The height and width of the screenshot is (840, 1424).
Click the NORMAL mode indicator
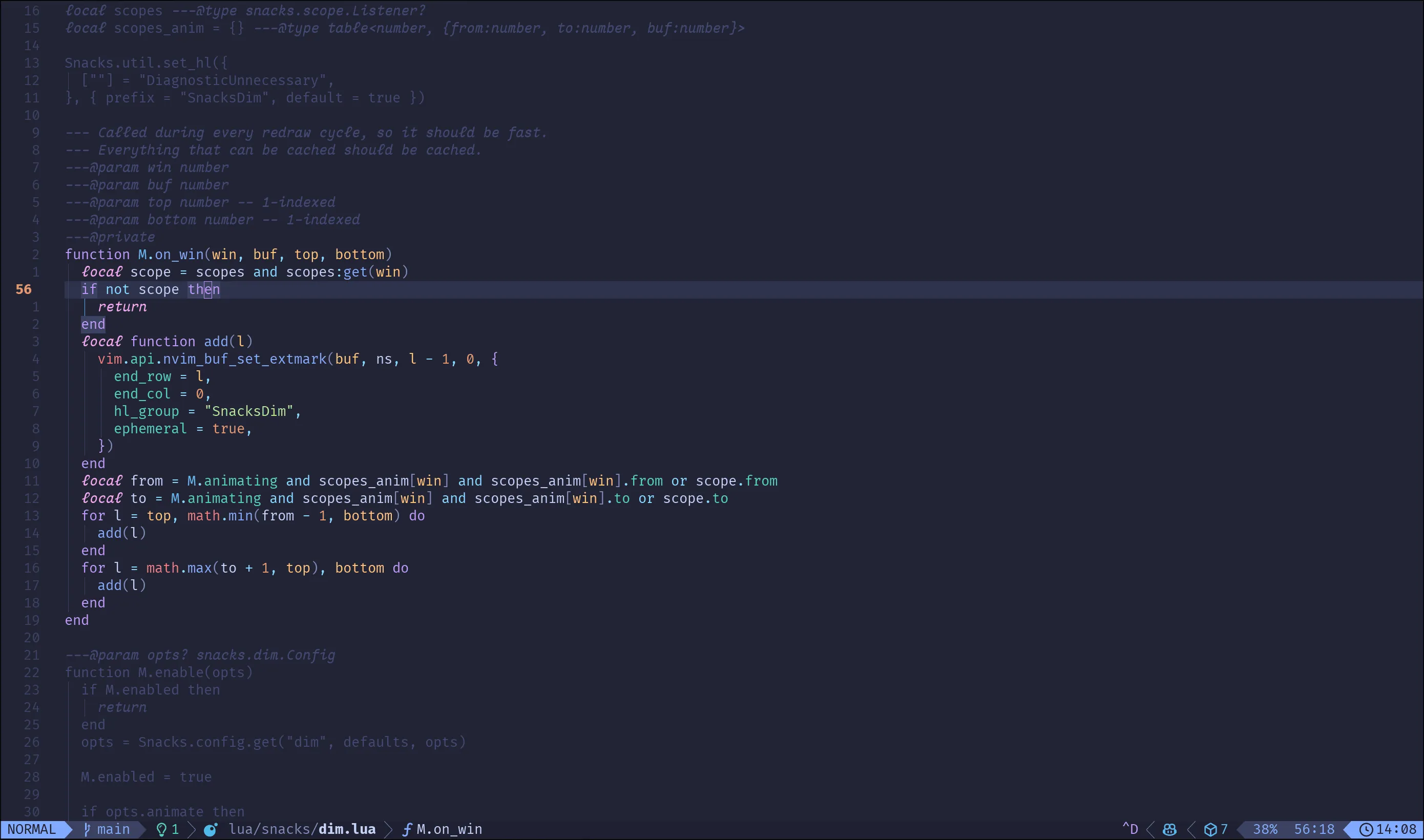(x=31, y=830)
